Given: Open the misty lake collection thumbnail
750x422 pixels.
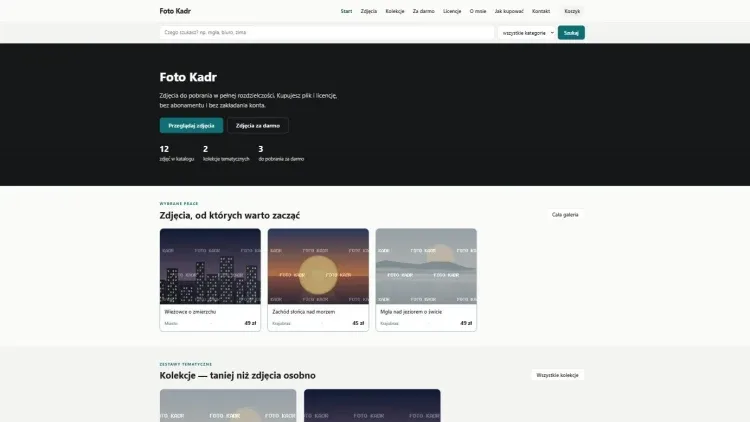Looking at the screenshot, I should [228, 405].
